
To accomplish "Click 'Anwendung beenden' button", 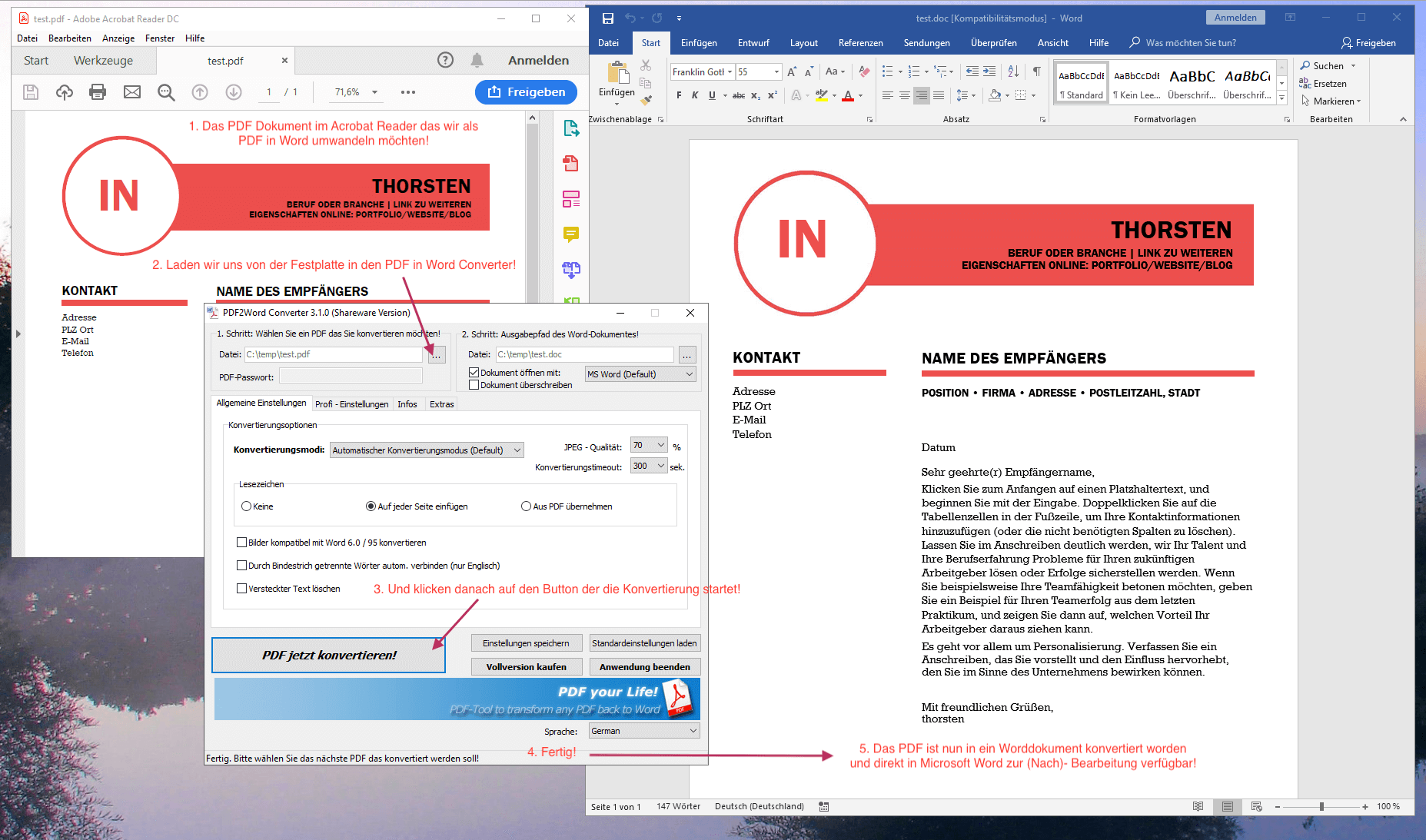I will 644,667.
